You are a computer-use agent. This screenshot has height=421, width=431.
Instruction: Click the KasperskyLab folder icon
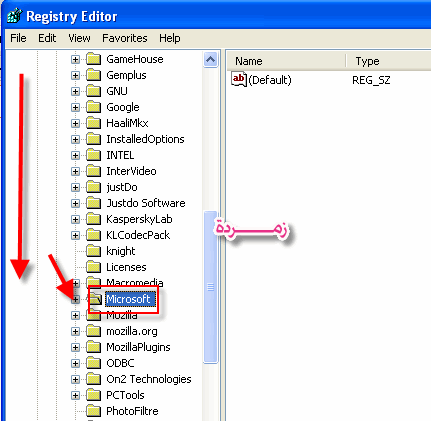coord(93,219)
